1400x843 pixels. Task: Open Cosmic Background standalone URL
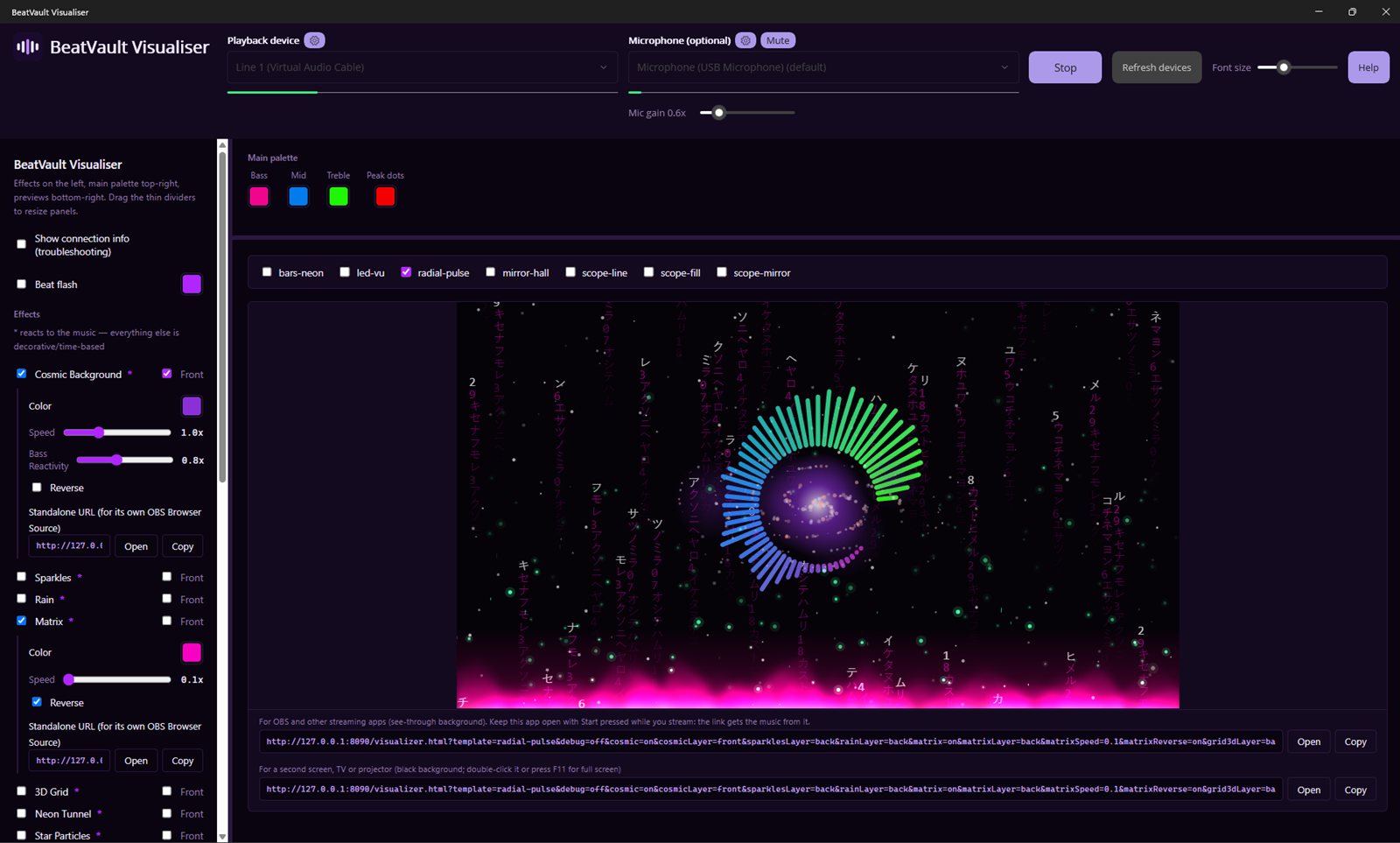(136, 546)
